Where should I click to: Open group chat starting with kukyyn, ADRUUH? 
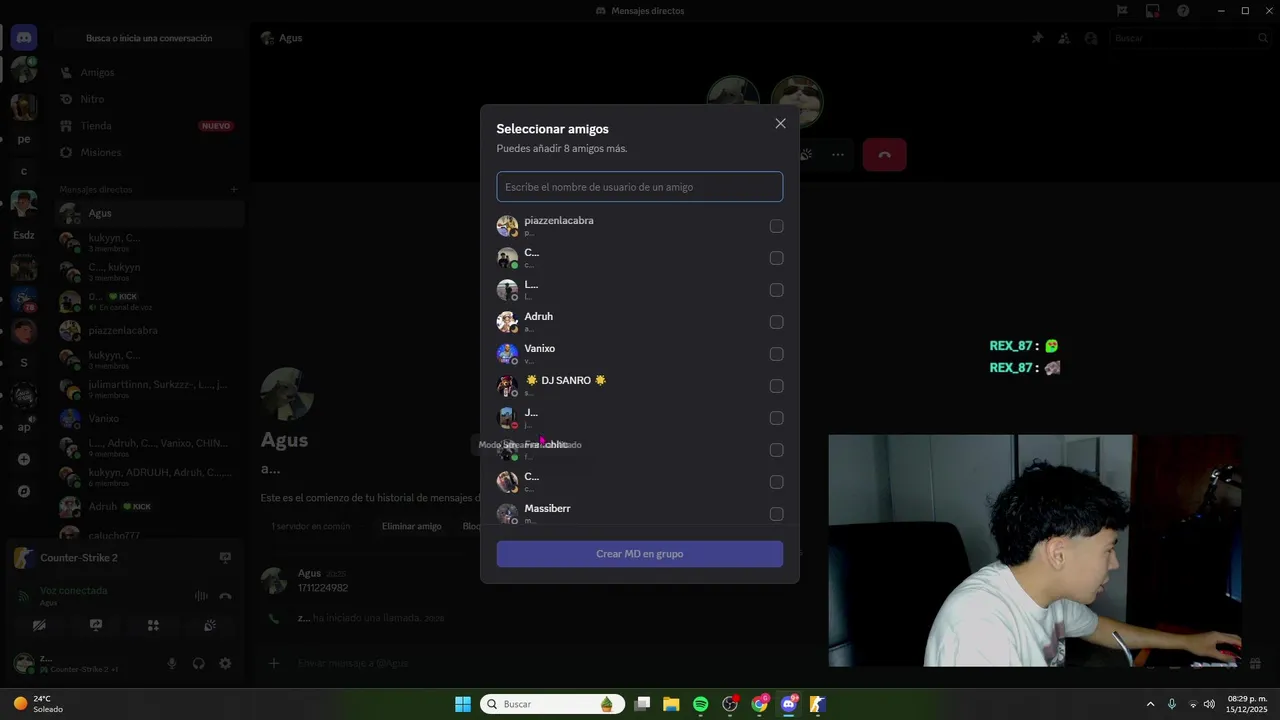[150, 477]
